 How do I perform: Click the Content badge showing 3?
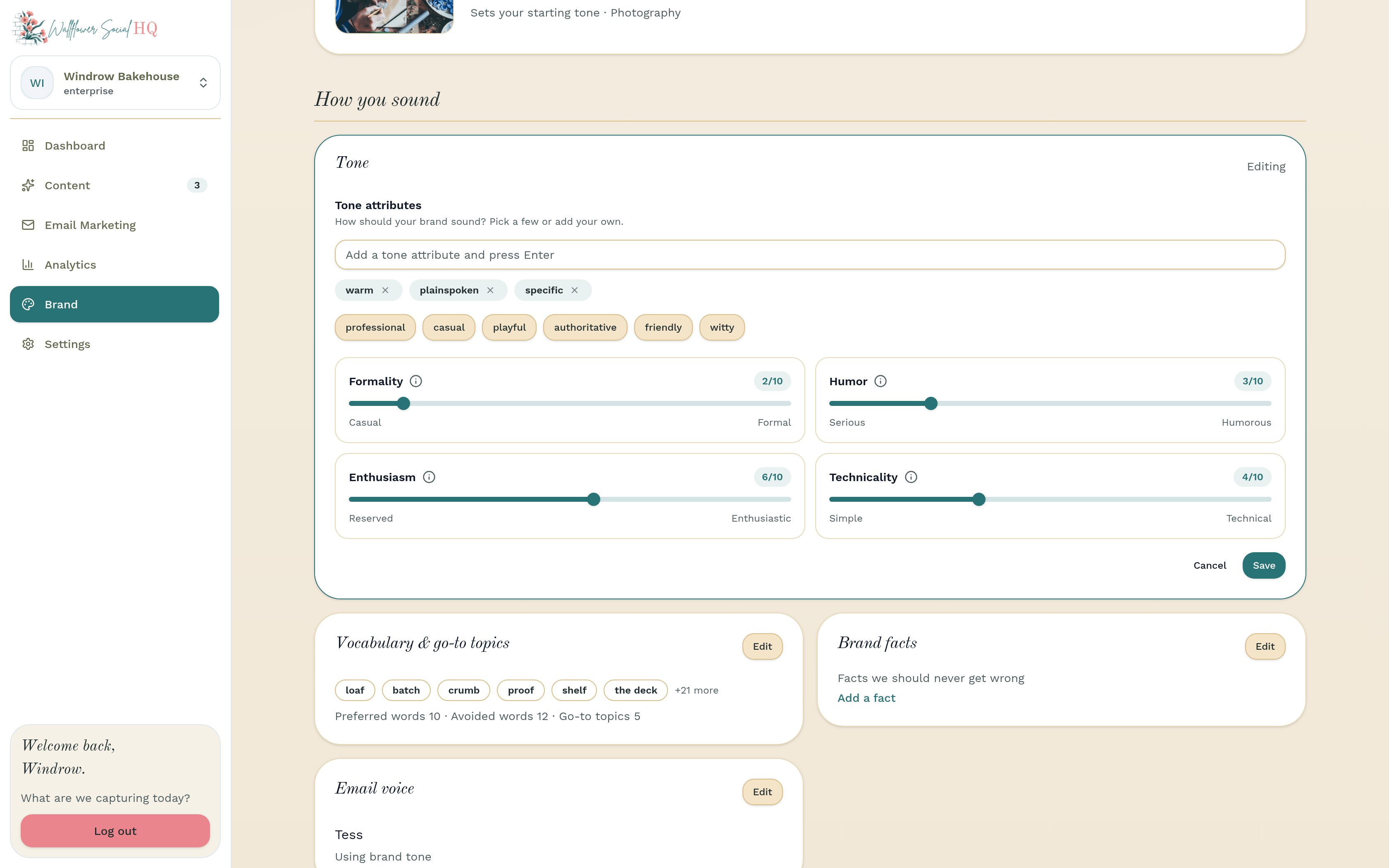[197, 186]
